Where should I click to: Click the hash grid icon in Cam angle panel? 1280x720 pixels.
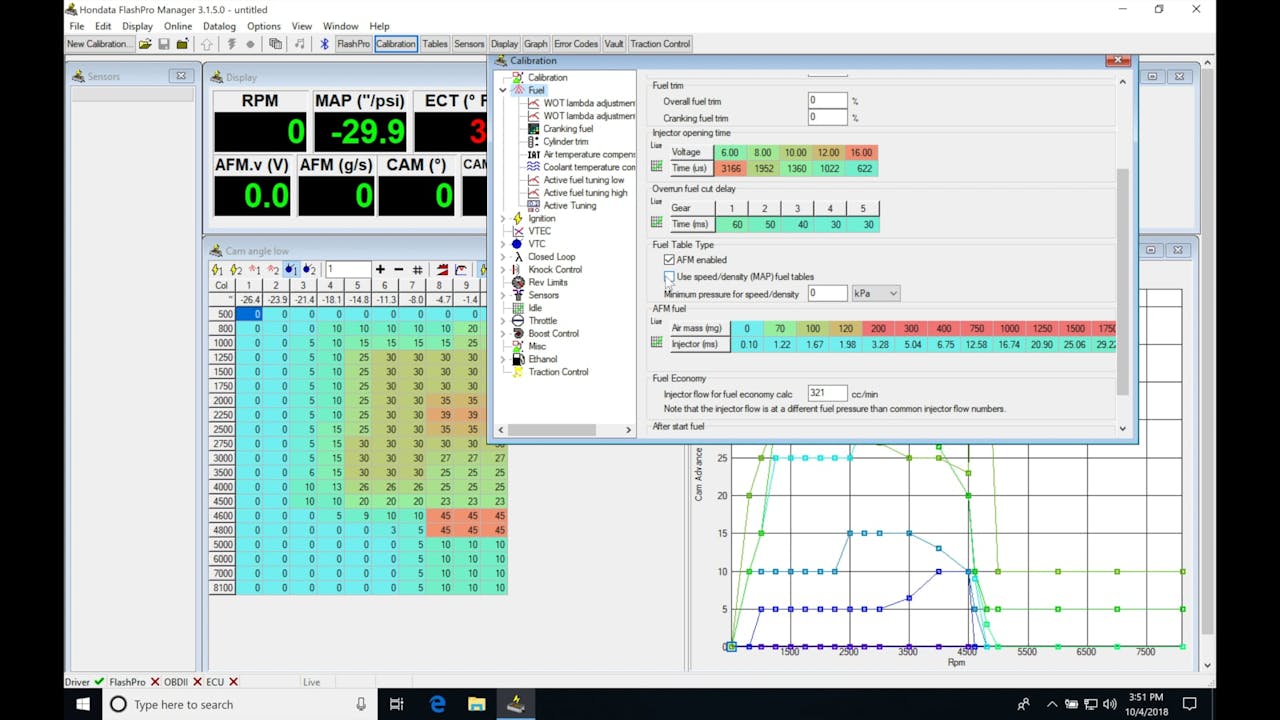[x=419, y=268]
